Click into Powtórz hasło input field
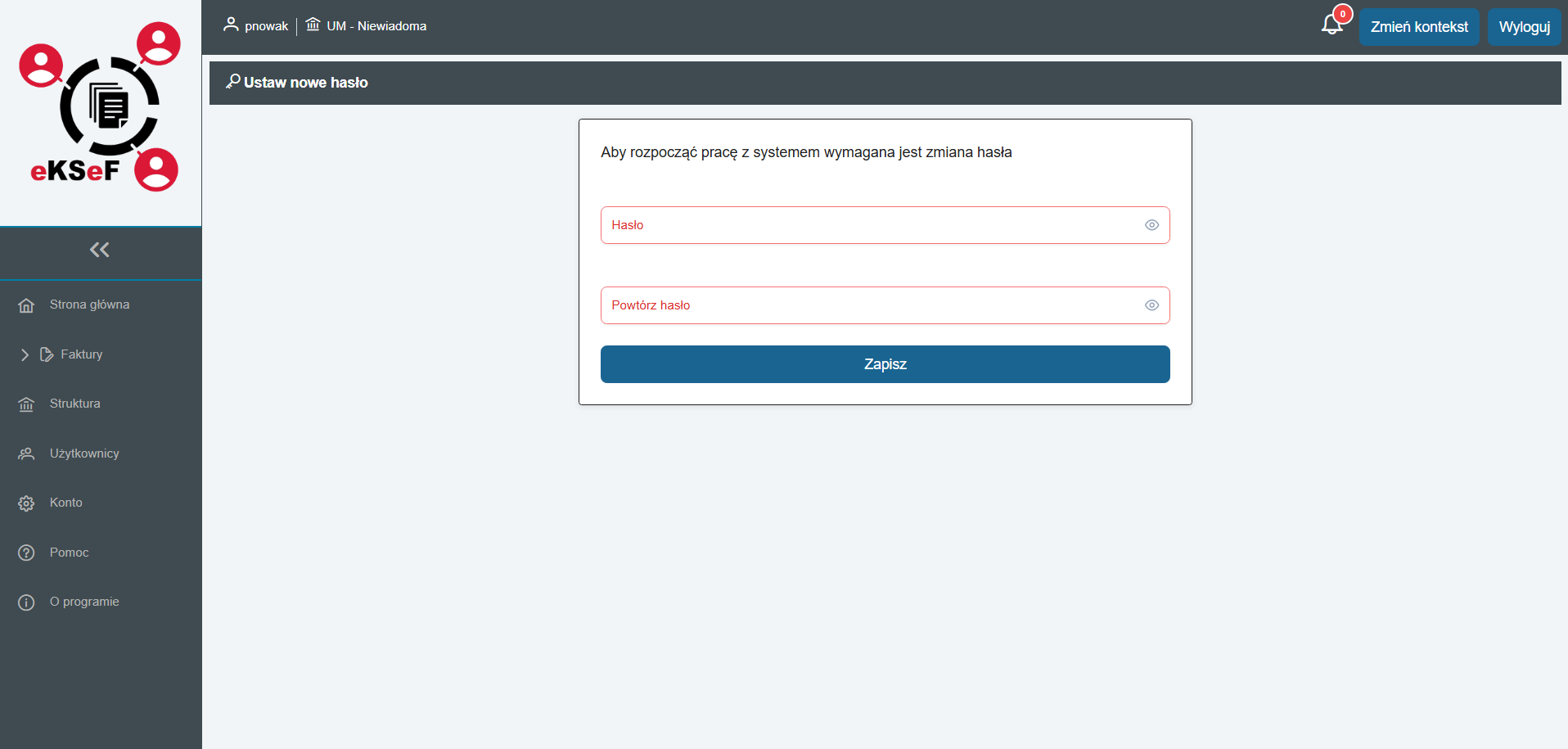This screenshot has height=749, width=1568. pos(867,305)
